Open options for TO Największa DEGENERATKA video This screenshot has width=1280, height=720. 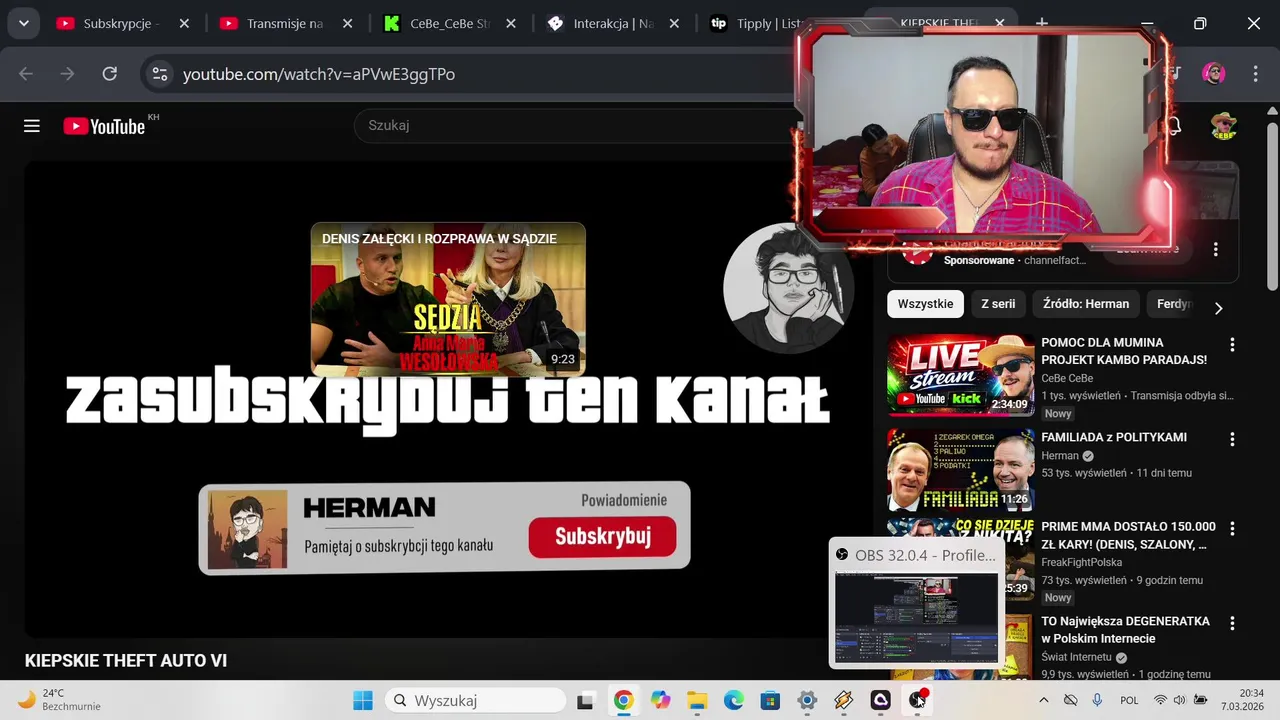tap(1232, 623)
